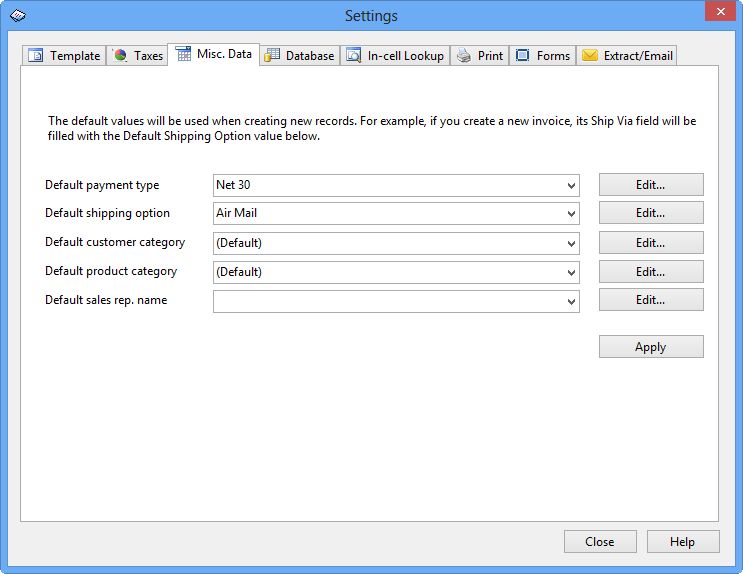Click the Print tab printer icon

coord(464,55)
